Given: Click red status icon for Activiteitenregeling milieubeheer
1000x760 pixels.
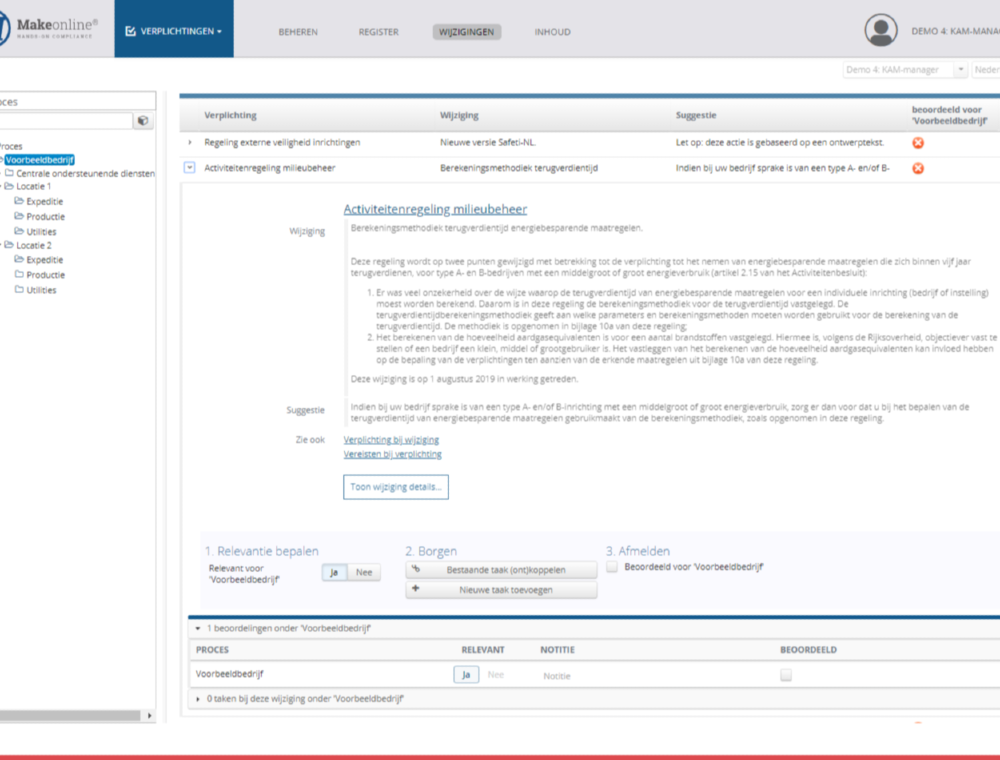Looking at the screenshot, I should click(x=918, y=168).
